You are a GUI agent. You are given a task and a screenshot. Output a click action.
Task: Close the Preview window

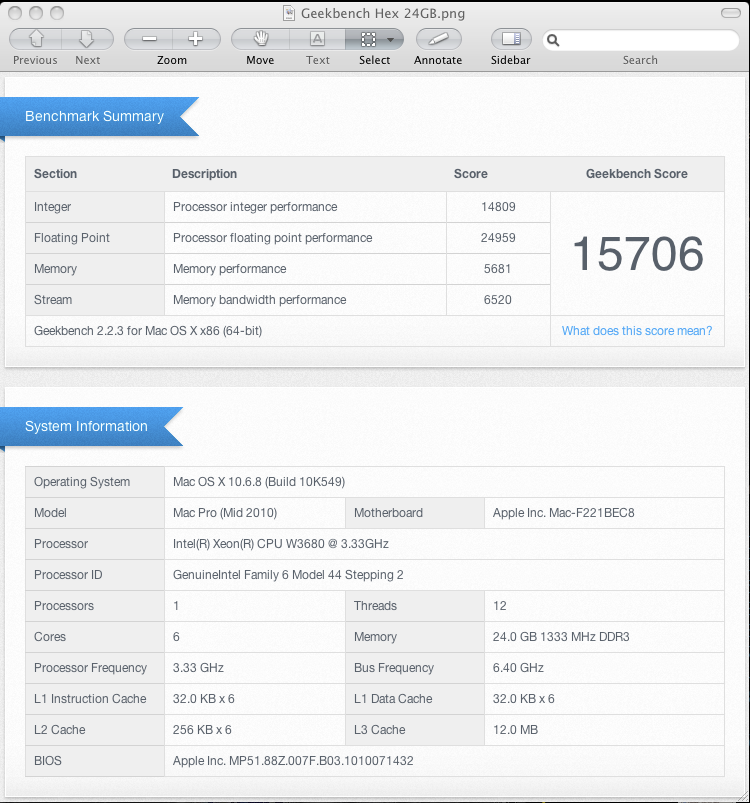pos(15,13)
